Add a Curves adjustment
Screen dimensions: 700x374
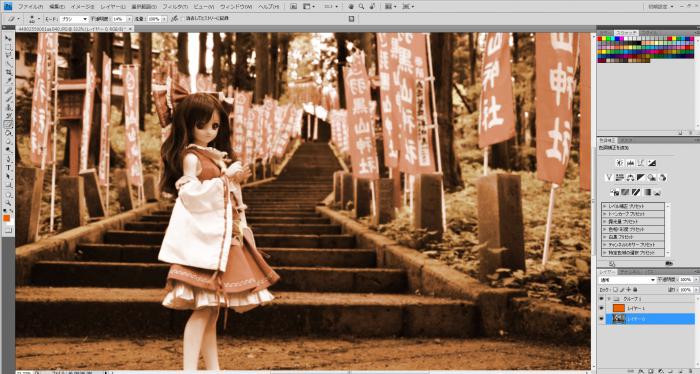(641, 163)
